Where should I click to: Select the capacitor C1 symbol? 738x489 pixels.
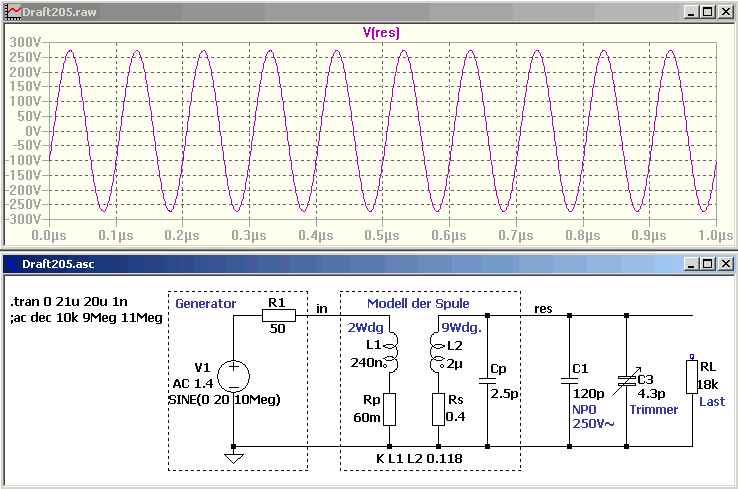coord(569,381)
